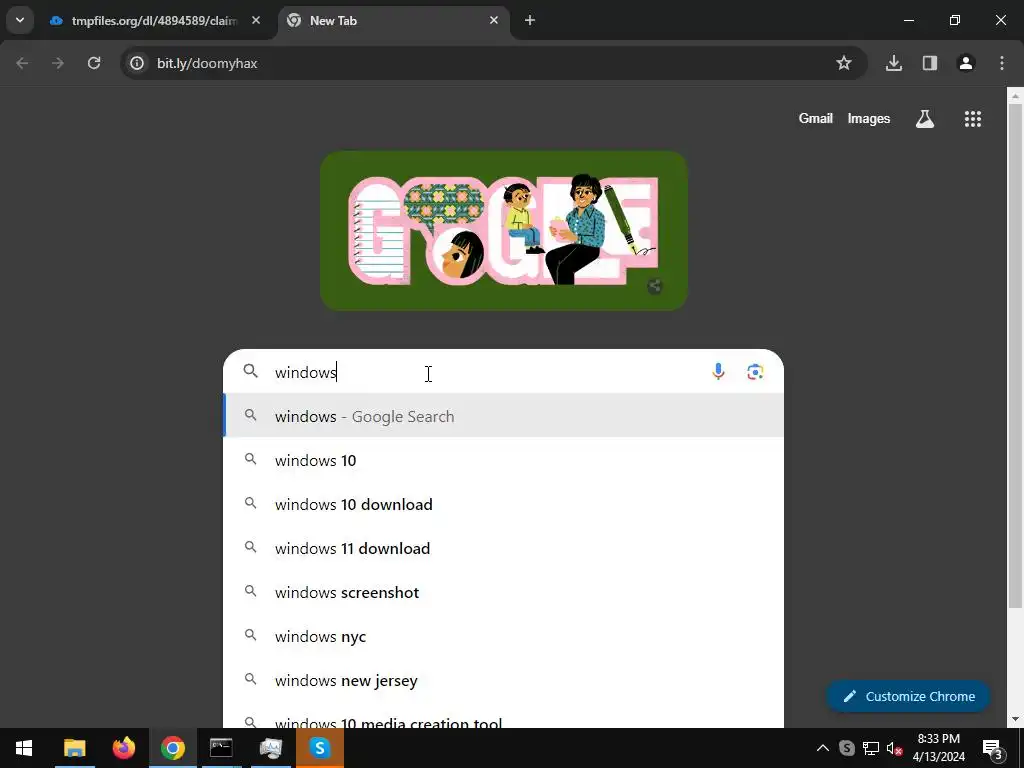Go forward with the forward arrow
The height and width of the screenshot is (768, 1024).
pos(58,63)
